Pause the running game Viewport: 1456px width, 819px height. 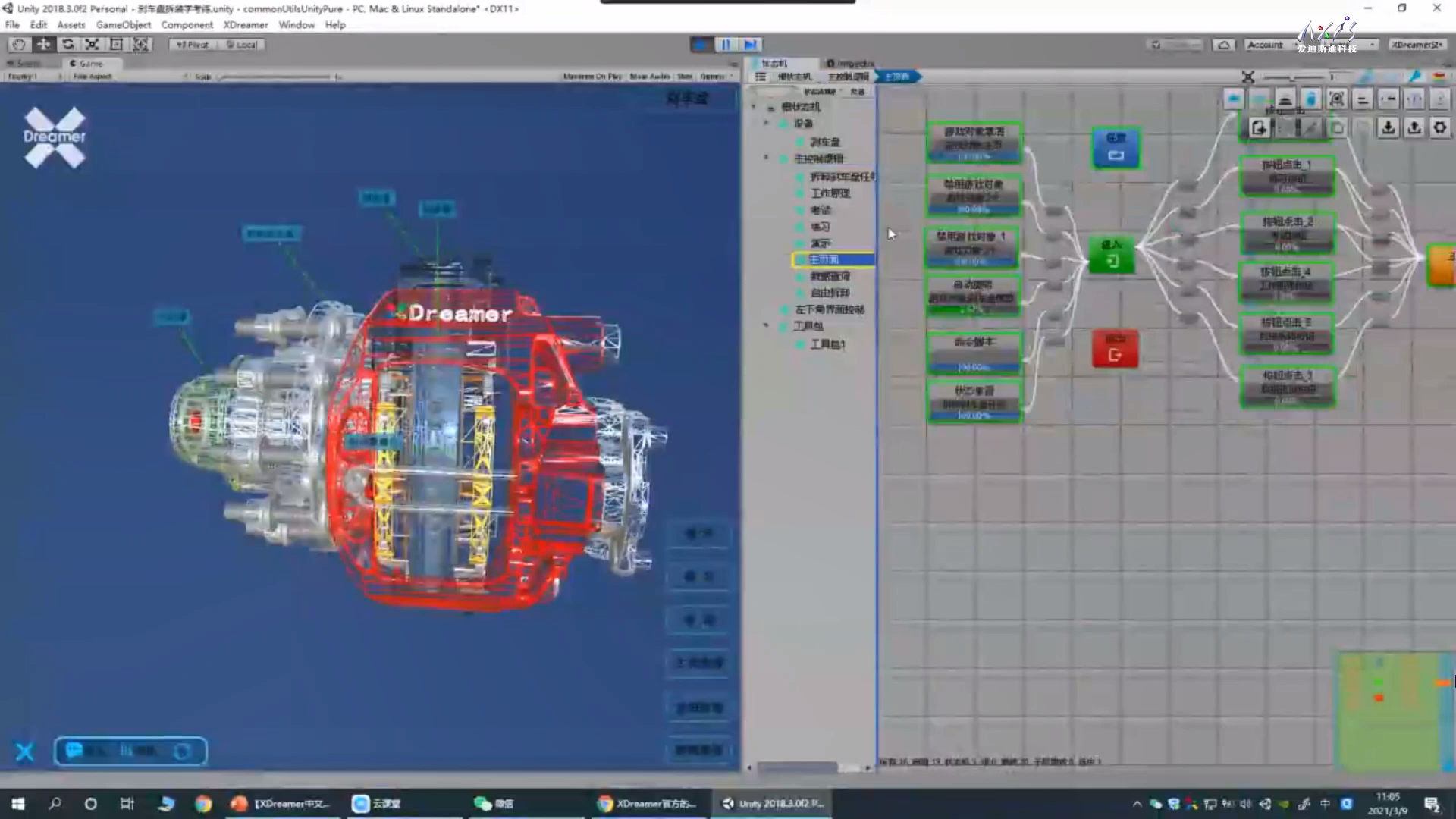(726, 45)
